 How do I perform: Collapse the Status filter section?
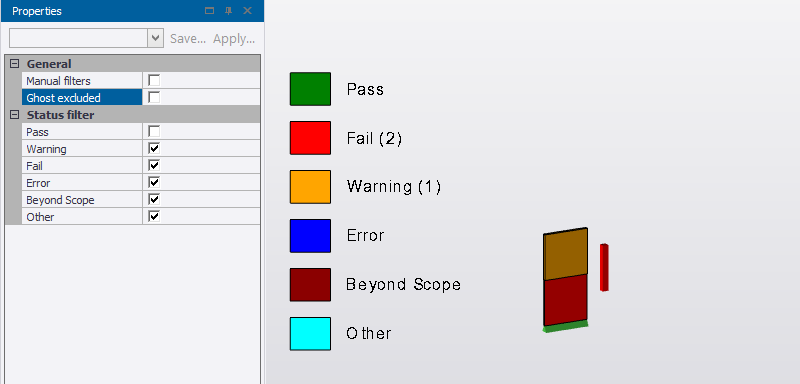pos(14,115)
